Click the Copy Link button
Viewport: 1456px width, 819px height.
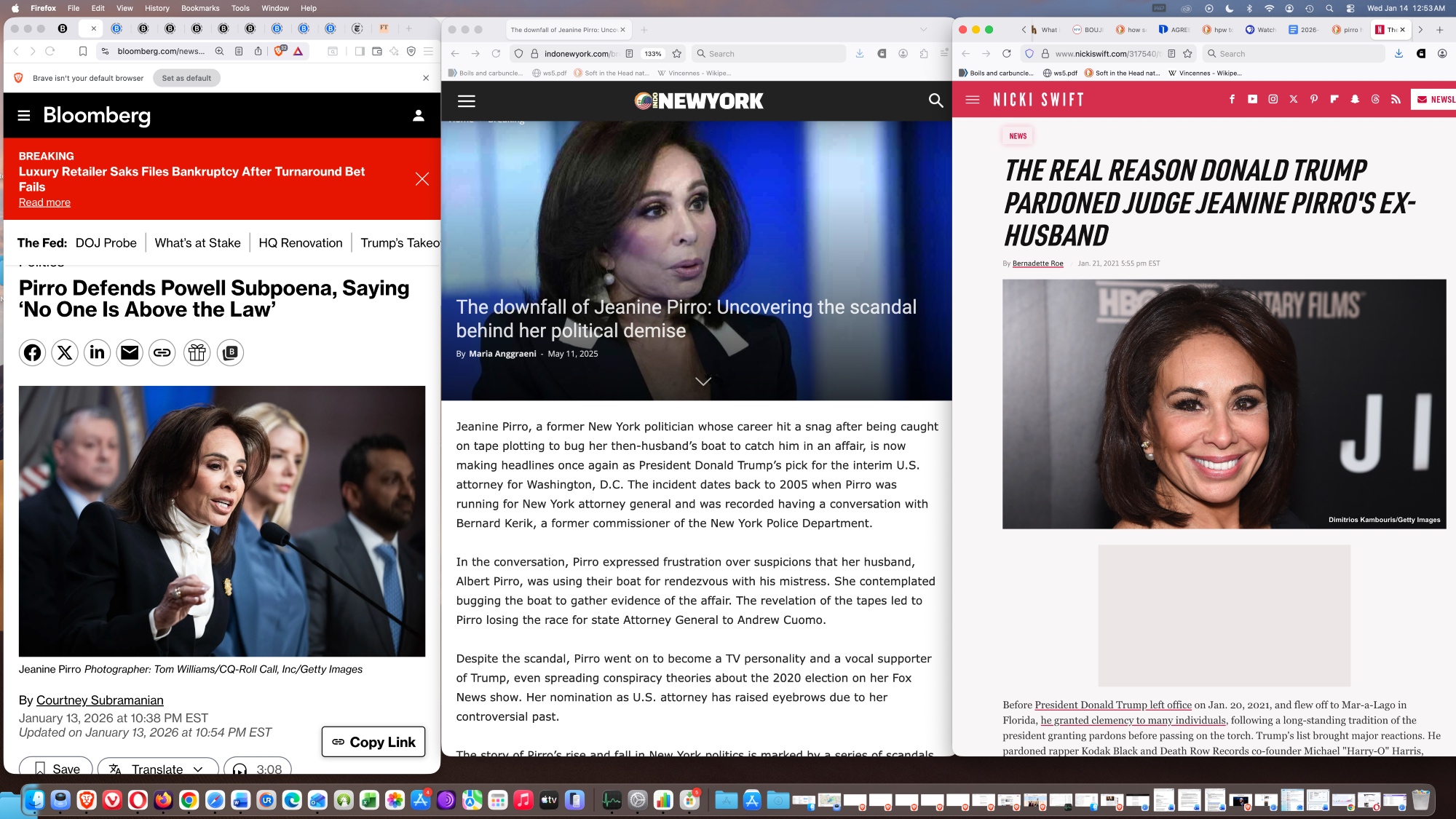point(373,742)
